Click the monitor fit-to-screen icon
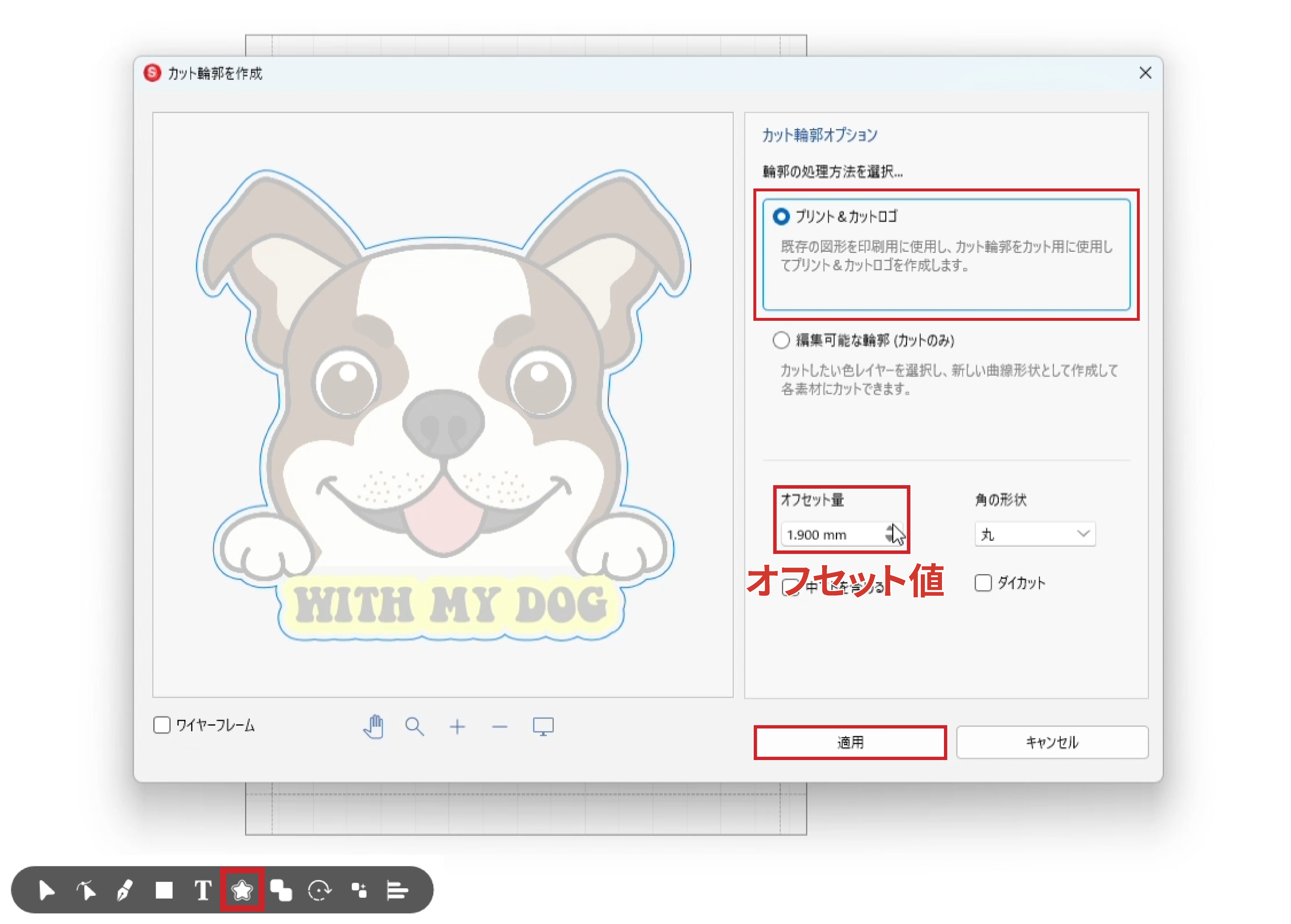This screenshot has width=1291, height=924. (x=543, y=727)
